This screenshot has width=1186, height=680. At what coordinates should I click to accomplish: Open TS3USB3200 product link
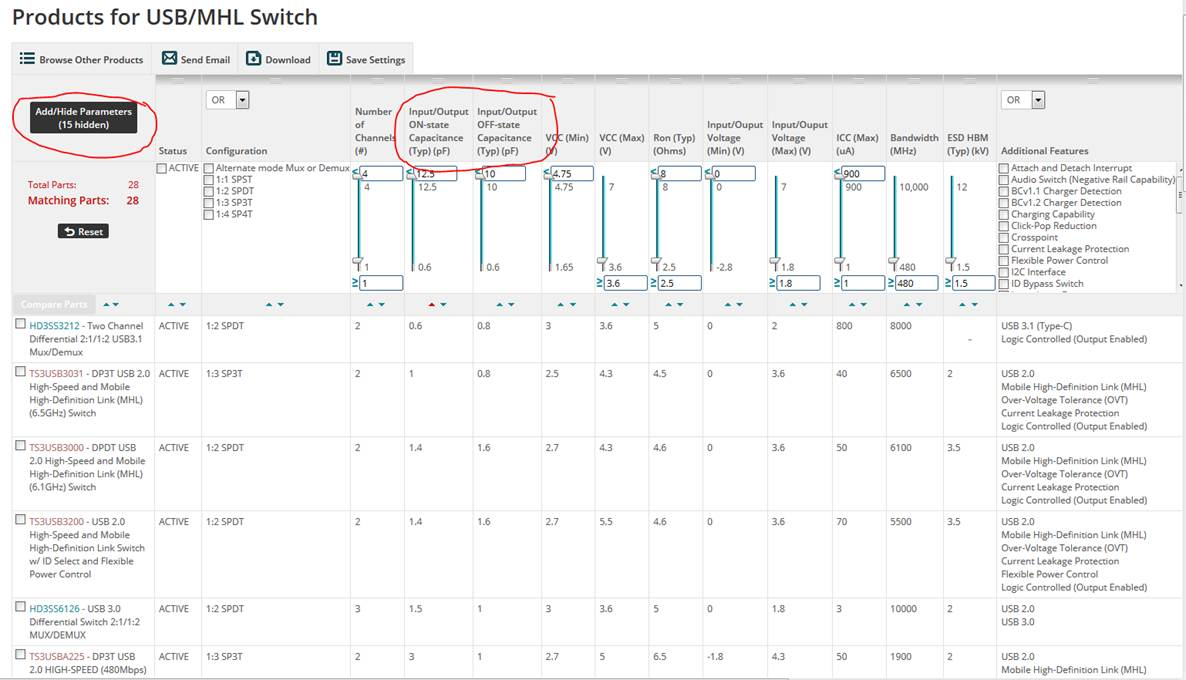(57, 522)
